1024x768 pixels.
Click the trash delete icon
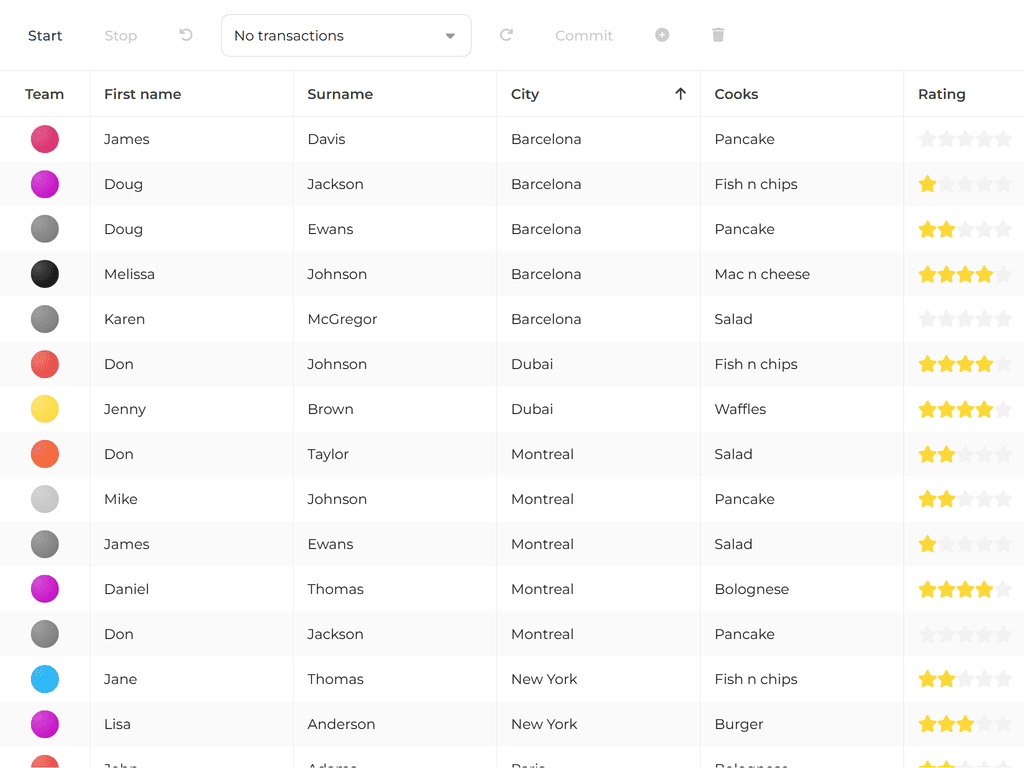point(718,35)
